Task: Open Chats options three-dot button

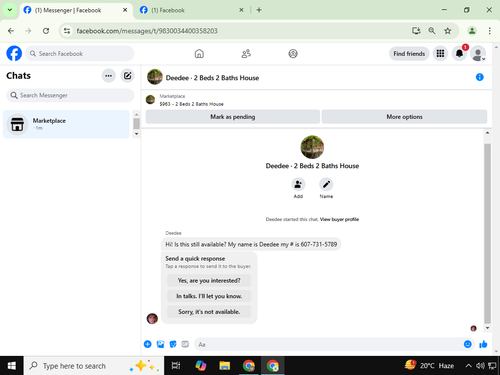Action: coord(108,76)
